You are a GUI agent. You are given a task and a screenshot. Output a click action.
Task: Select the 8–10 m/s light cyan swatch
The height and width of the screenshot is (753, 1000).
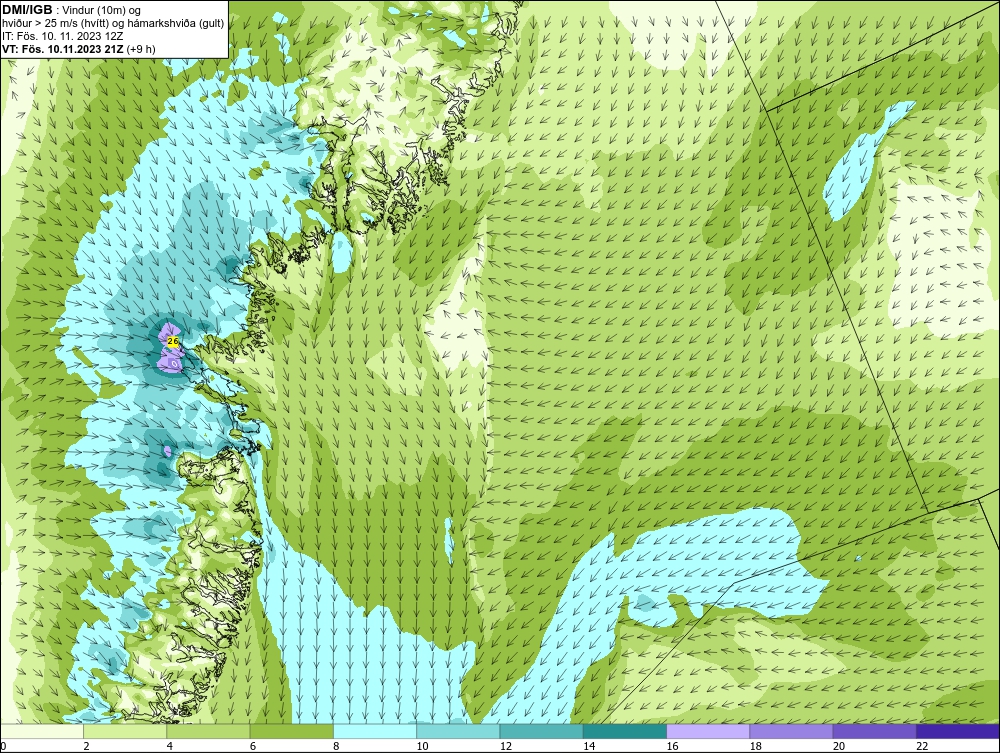(375, 731)
